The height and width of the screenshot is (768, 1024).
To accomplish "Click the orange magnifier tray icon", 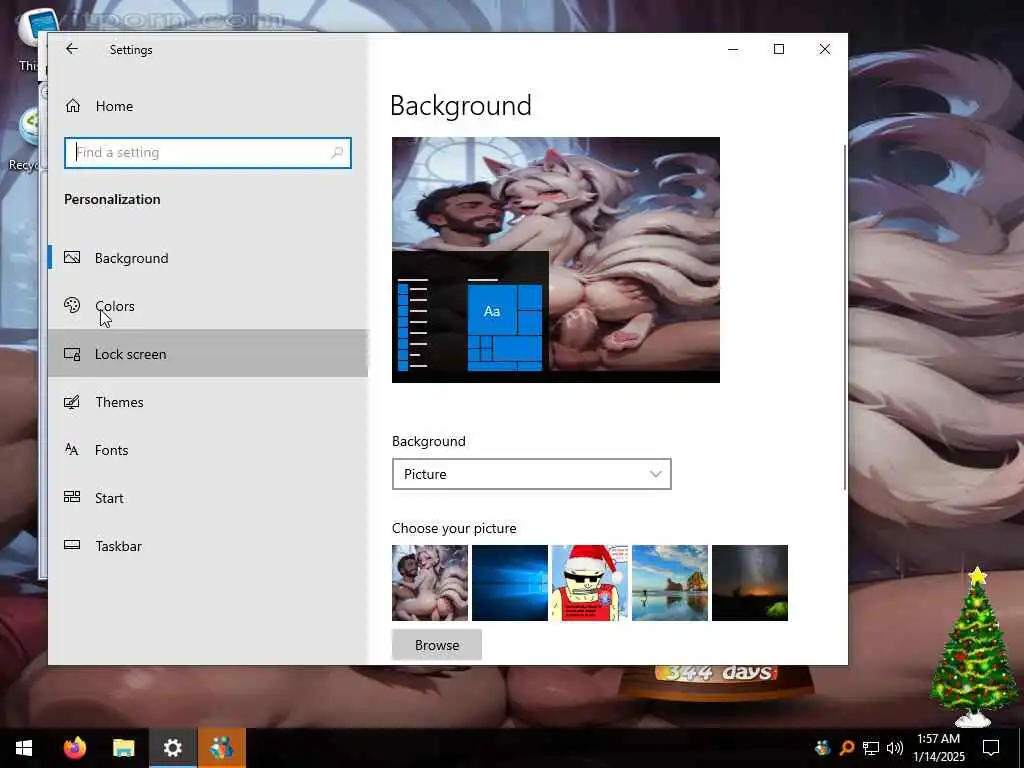I will [x=846, y=748].
